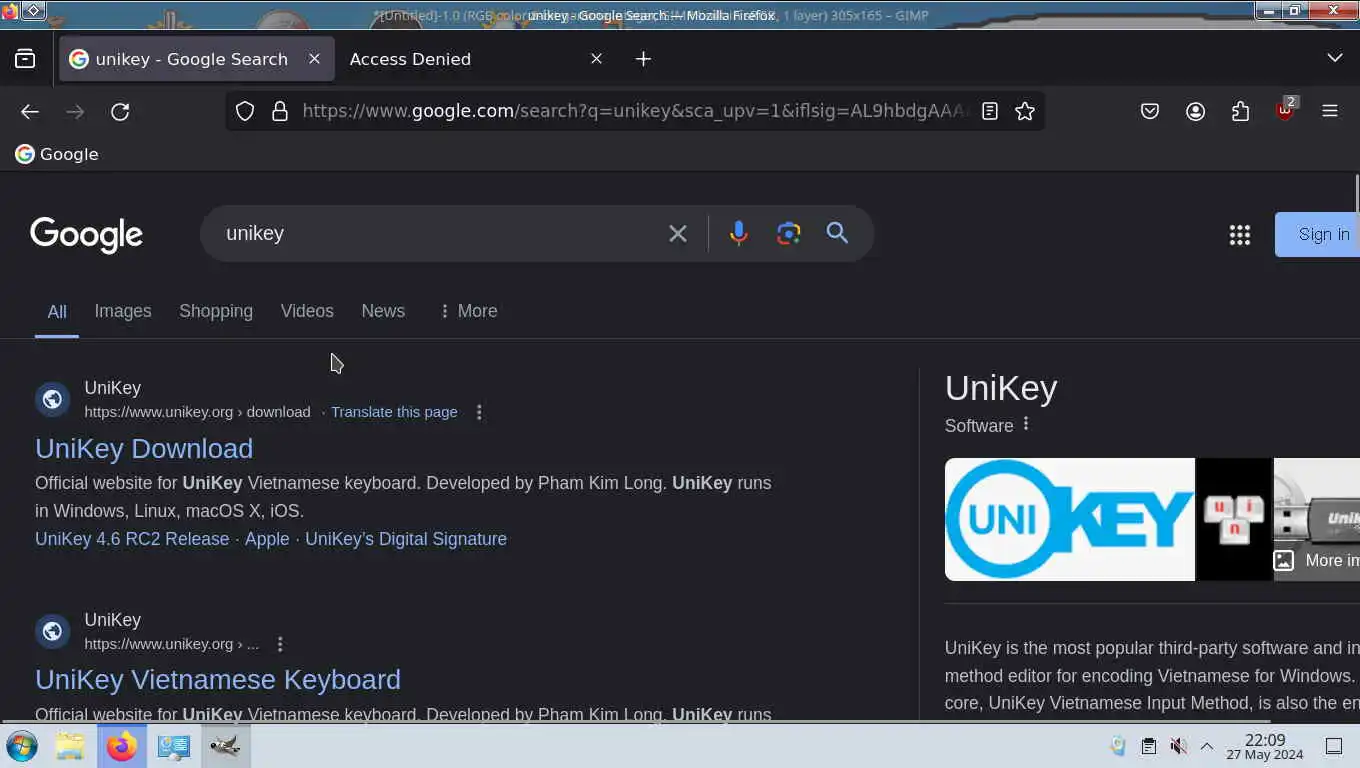
Task: Open UniKey's Digital Signature sublink
Action: (x=406, y=539)
